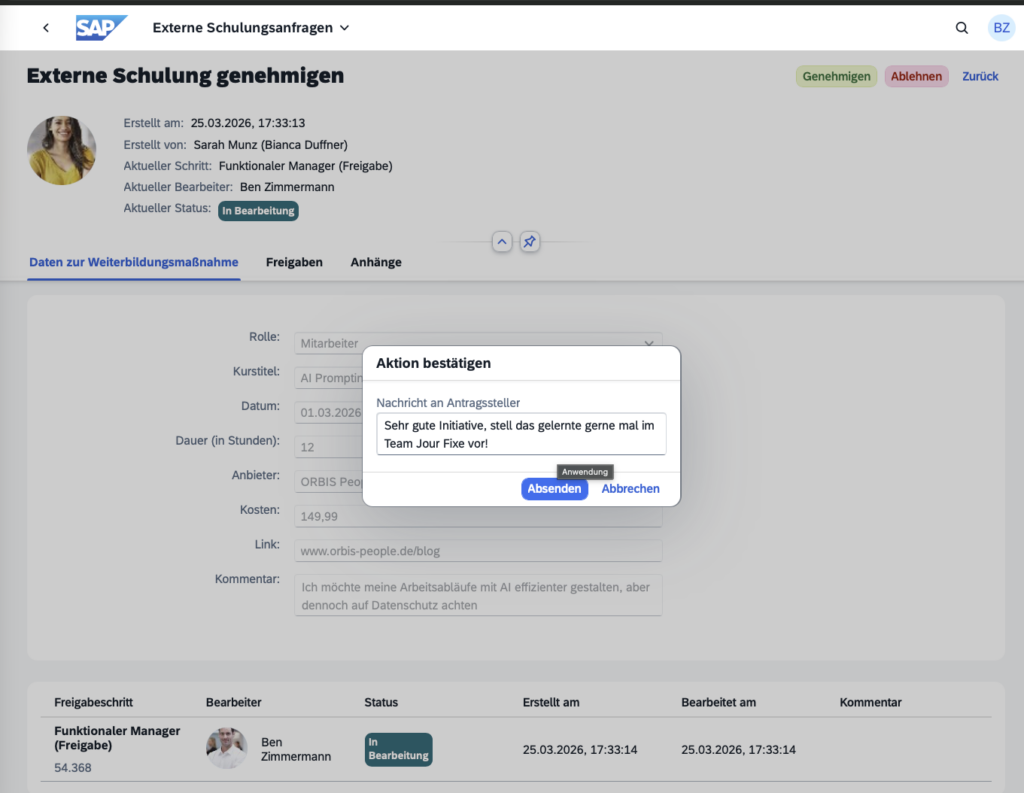Image resolution: width=1024 pixels, height=793 pixels.
Task: Click the green Genehmigen button
Action: point(836,76)
